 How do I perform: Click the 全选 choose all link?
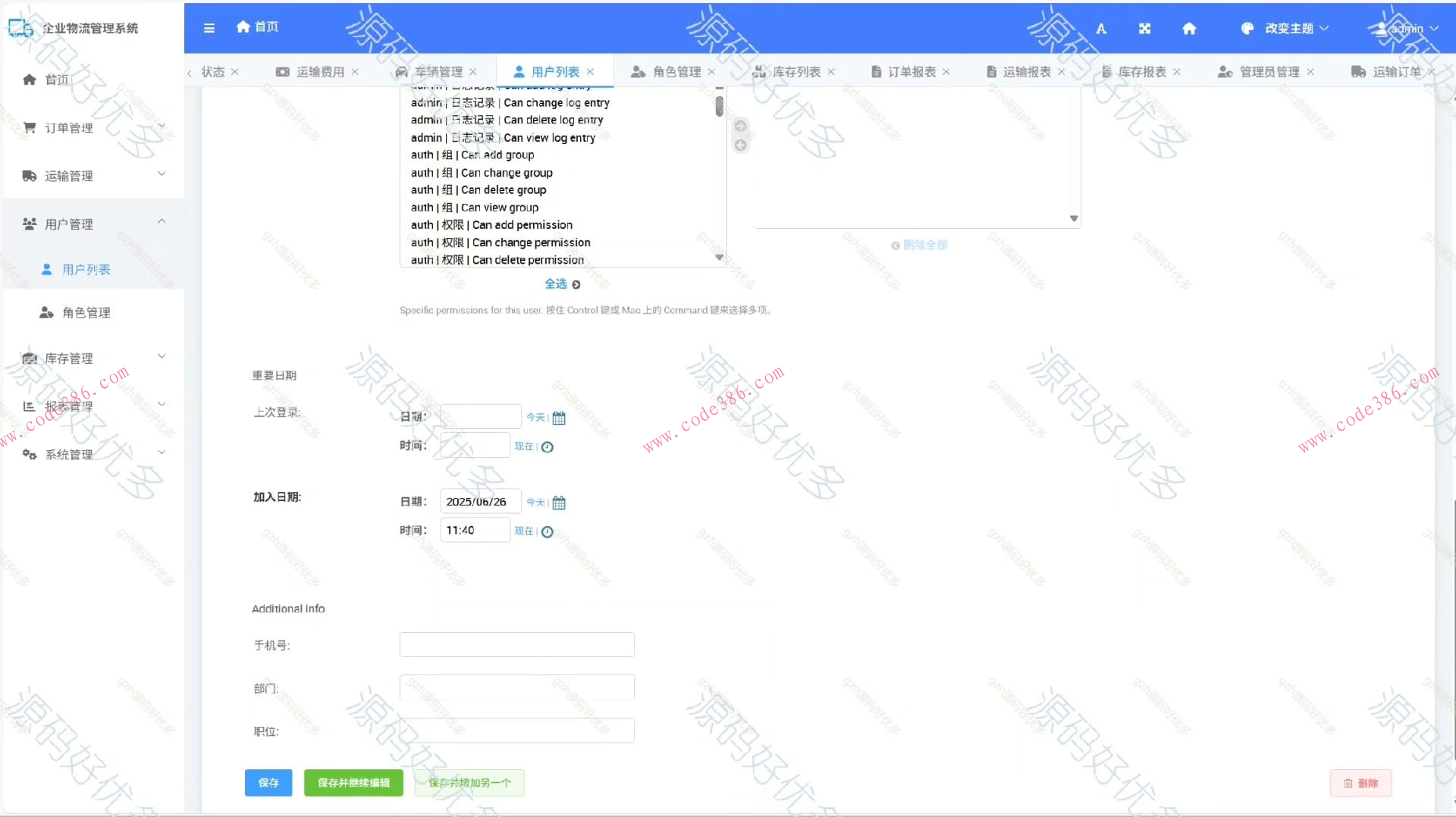(x=562, y=284)
